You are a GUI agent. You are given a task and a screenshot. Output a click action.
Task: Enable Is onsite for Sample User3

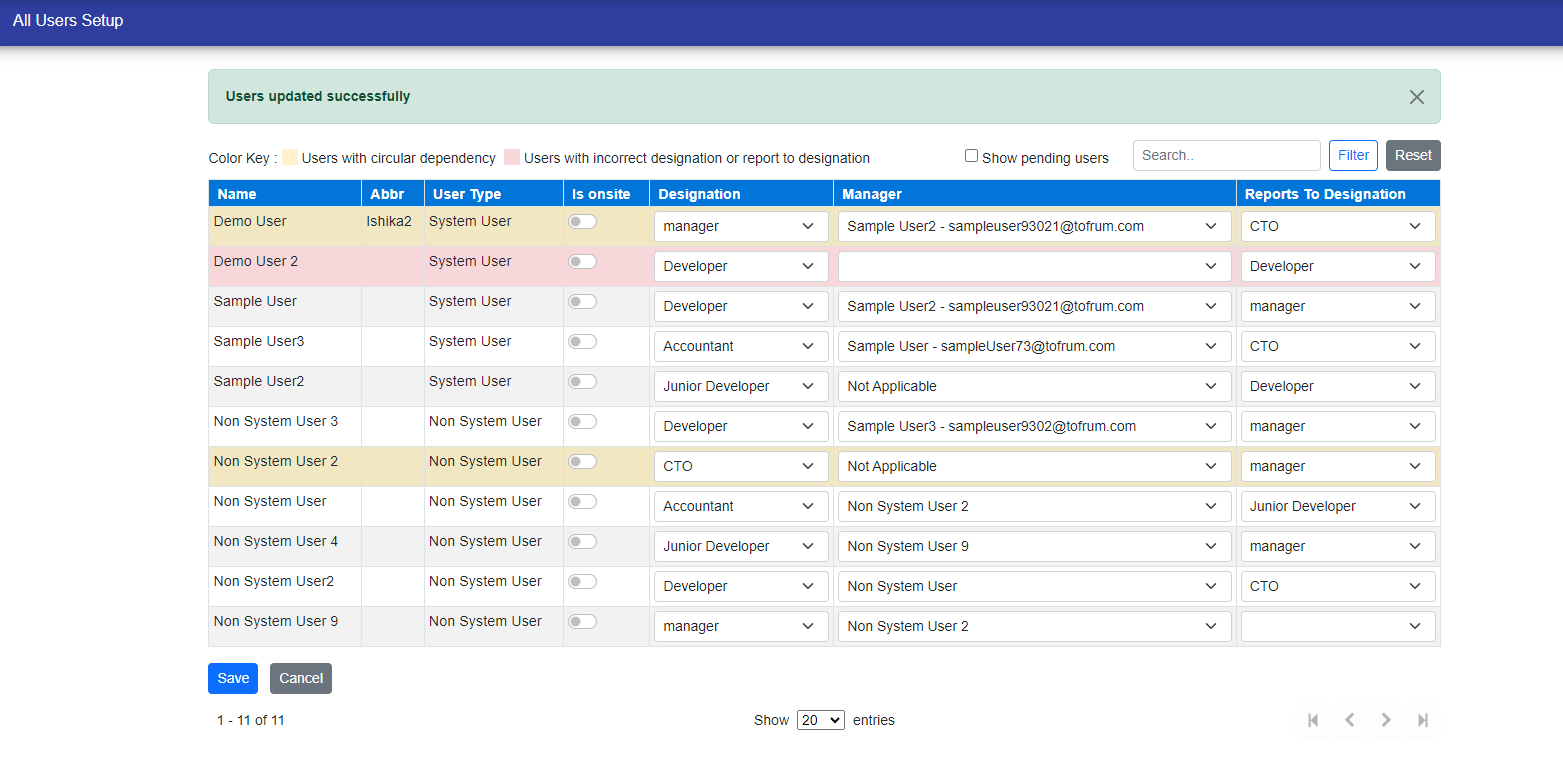click(x=582, y=342)
